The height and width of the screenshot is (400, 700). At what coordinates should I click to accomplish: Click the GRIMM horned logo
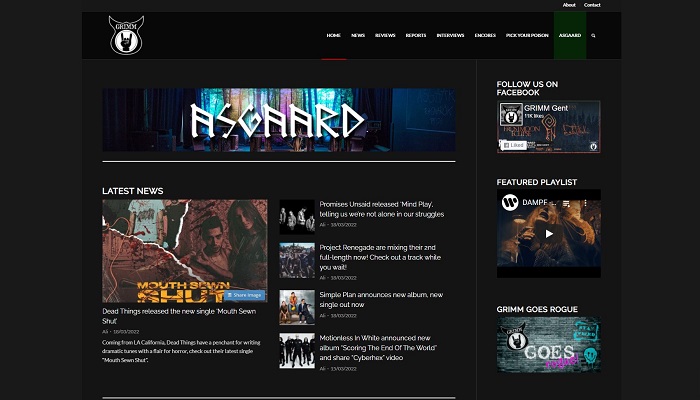click(x=126, y=35)
